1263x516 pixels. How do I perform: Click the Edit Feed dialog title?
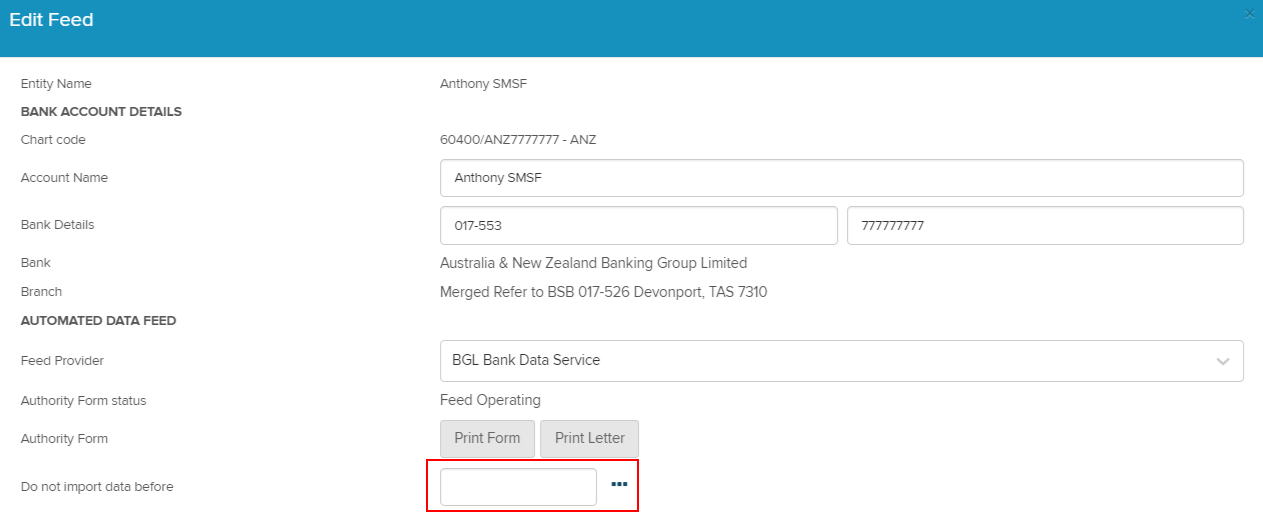(x=51, y=20)
